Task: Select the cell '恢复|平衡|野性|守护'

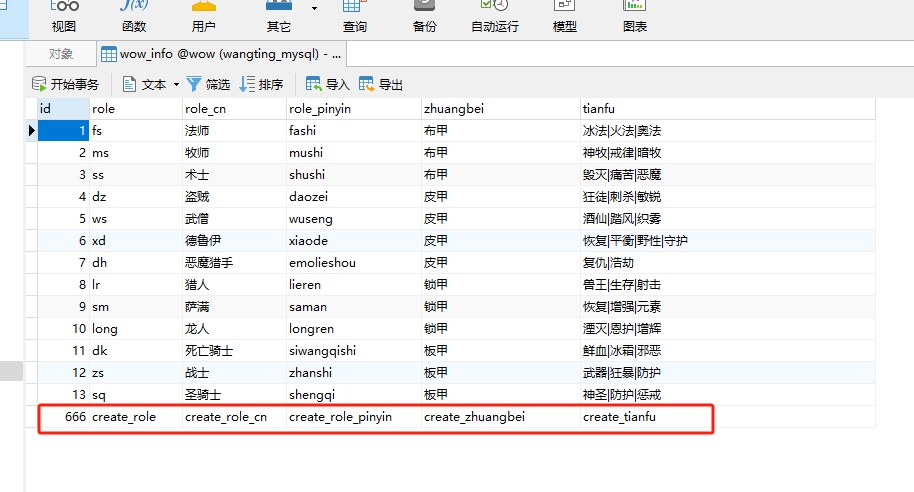Action: [x=728, y=241]
